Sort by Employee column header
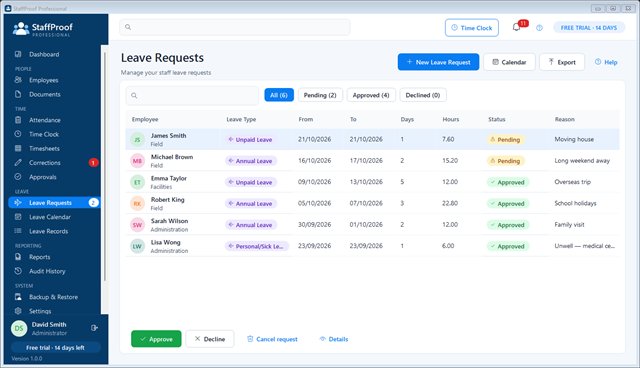Image resolution: width=640 pixels, height=368 pixels. 145,119
